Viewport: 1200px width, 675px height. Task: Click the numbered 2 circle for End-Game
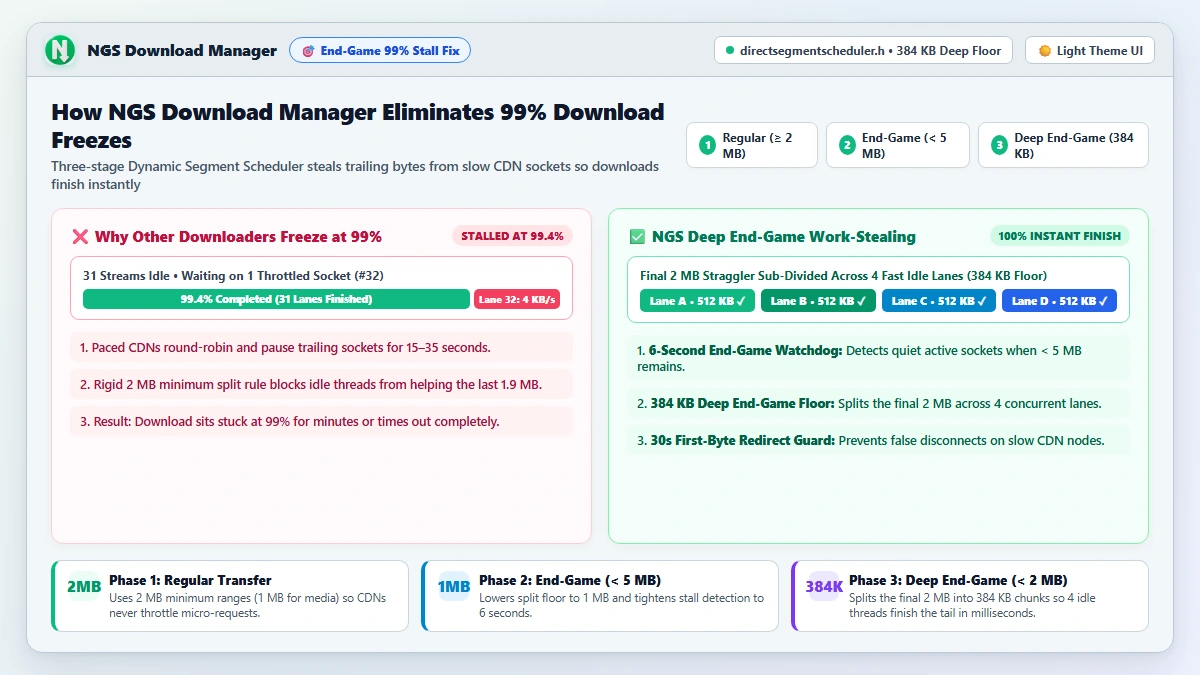coord(847,145)
